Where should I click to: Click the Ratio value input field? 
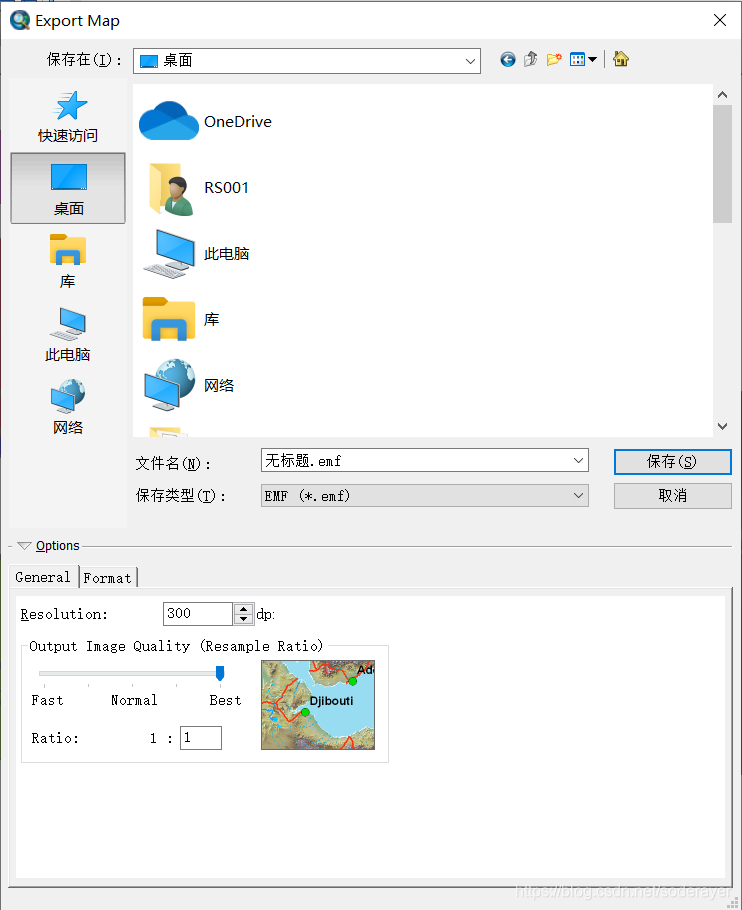(201, 738)
